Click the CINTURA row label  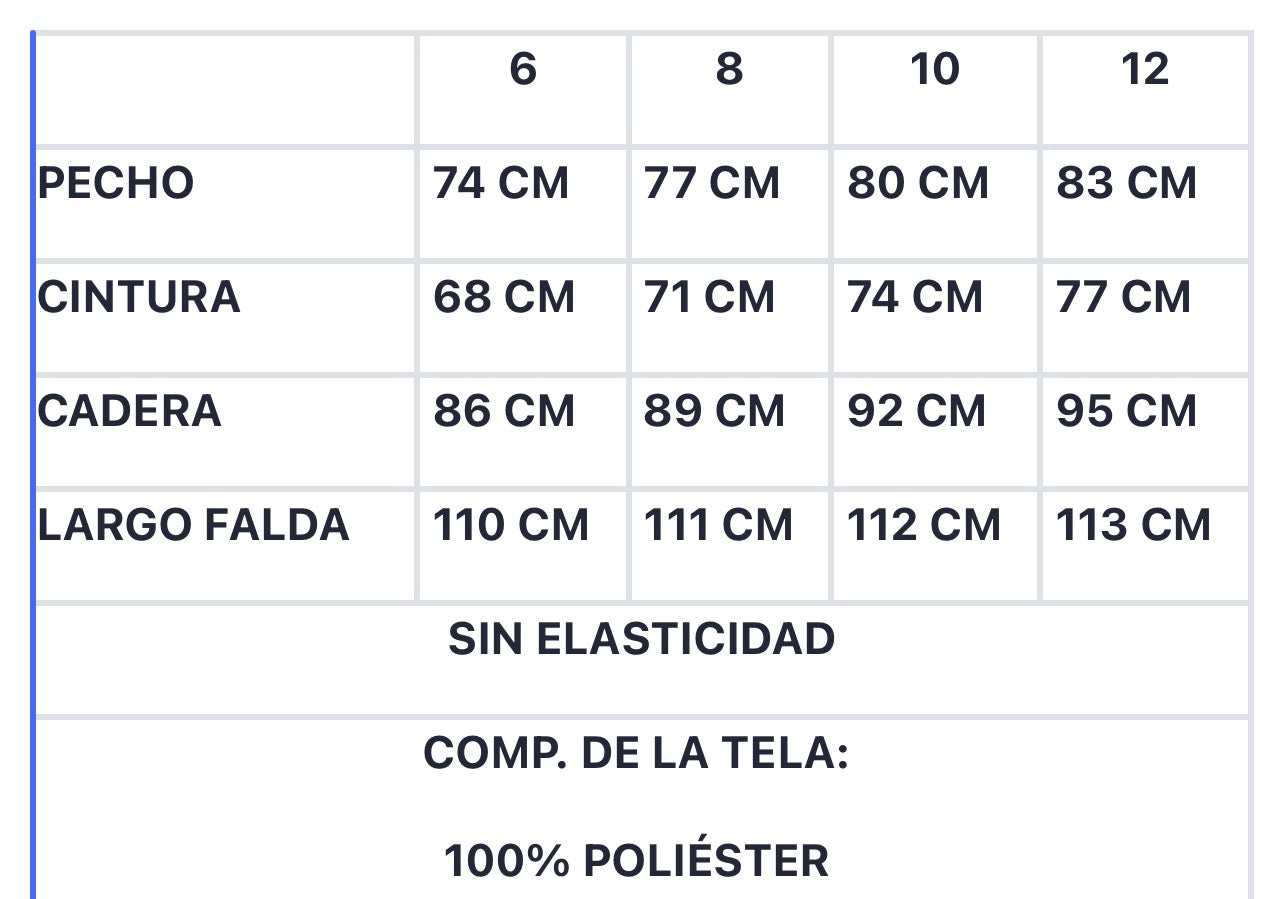click(139, 298)
